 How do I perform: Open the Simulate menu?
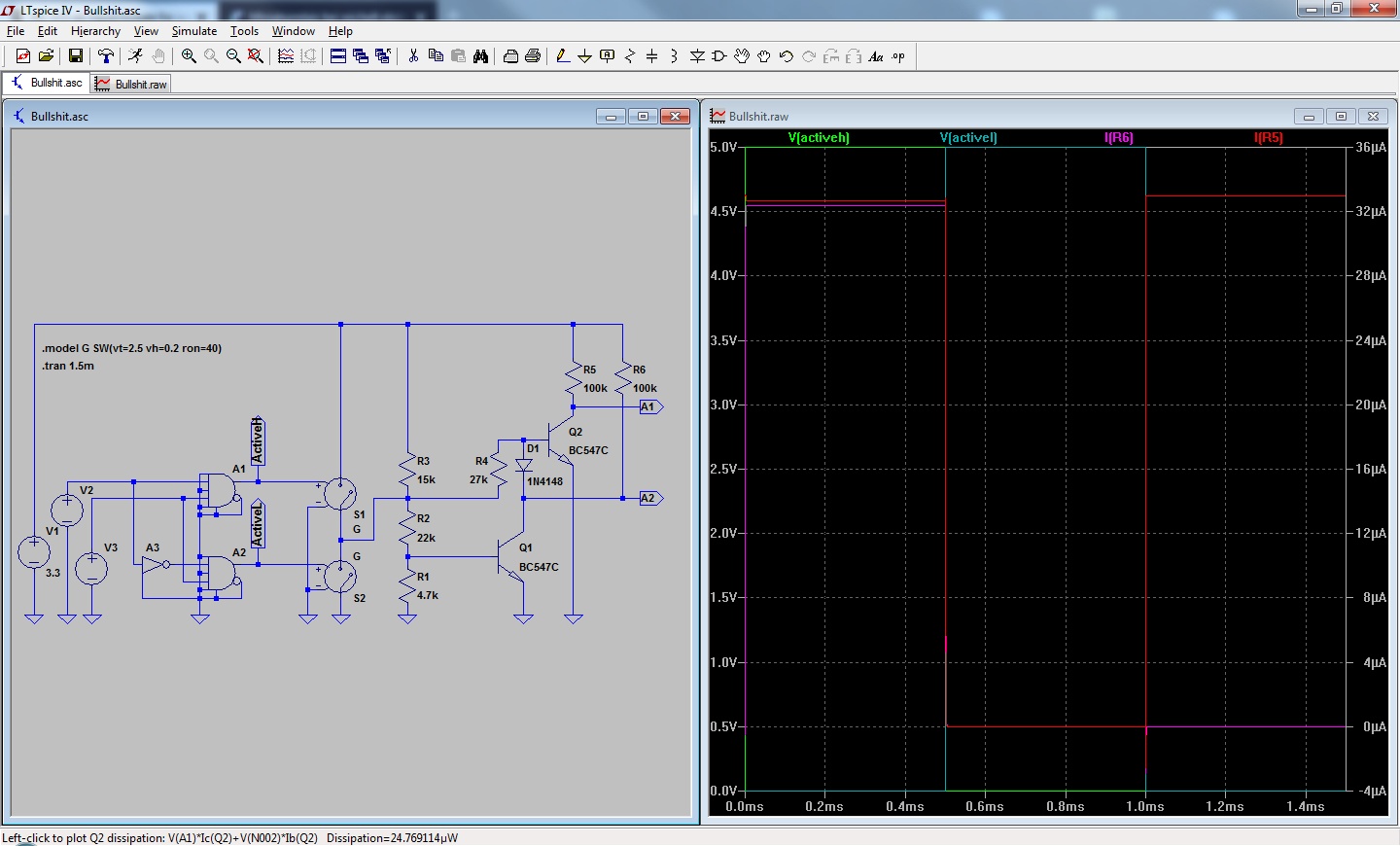[194, 31]
